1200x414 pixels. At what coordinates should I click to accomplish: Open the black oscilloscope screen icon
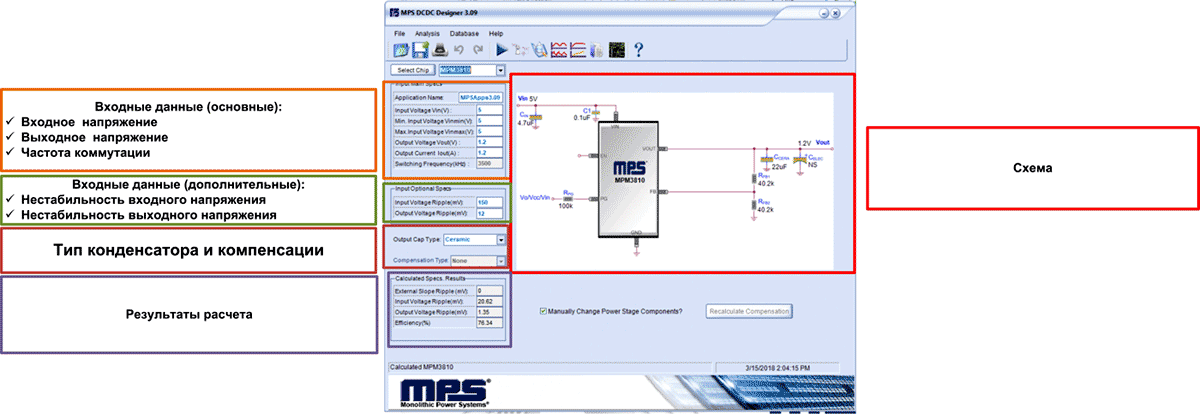[x=616, y=48]
